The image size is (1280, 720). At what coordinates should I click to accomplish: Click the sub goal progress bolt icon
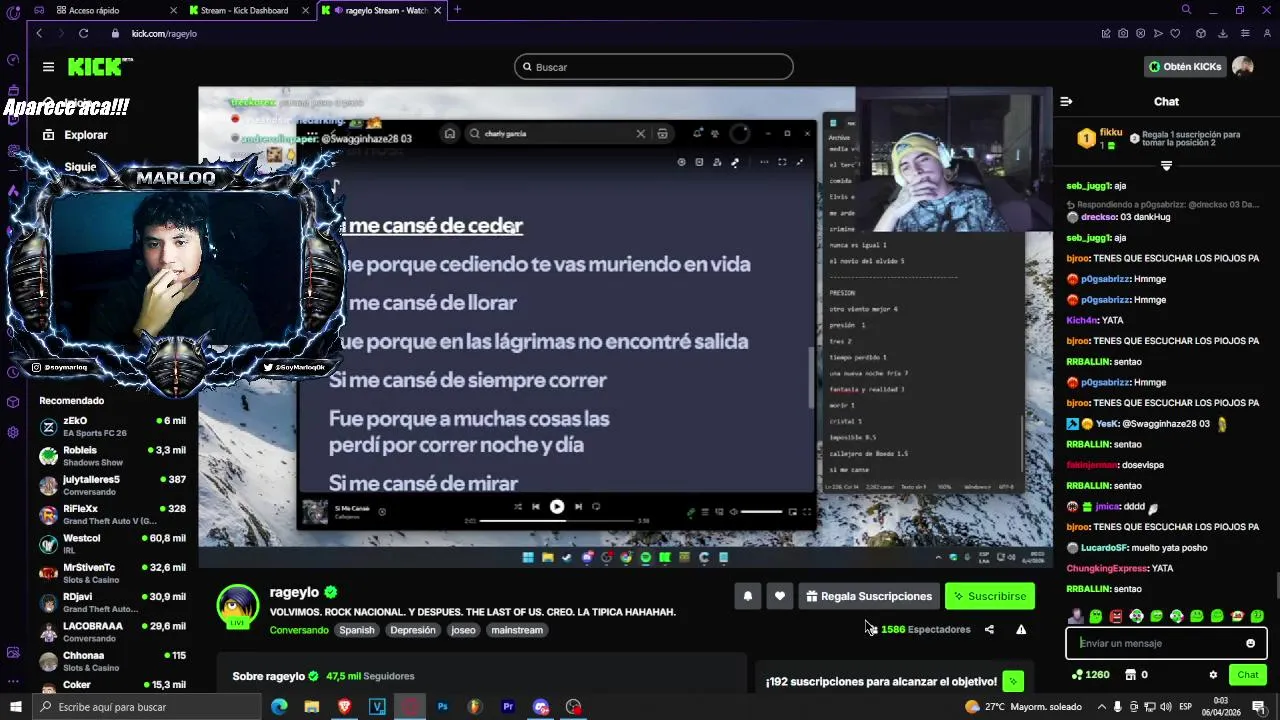click(x=1013, y=682)
